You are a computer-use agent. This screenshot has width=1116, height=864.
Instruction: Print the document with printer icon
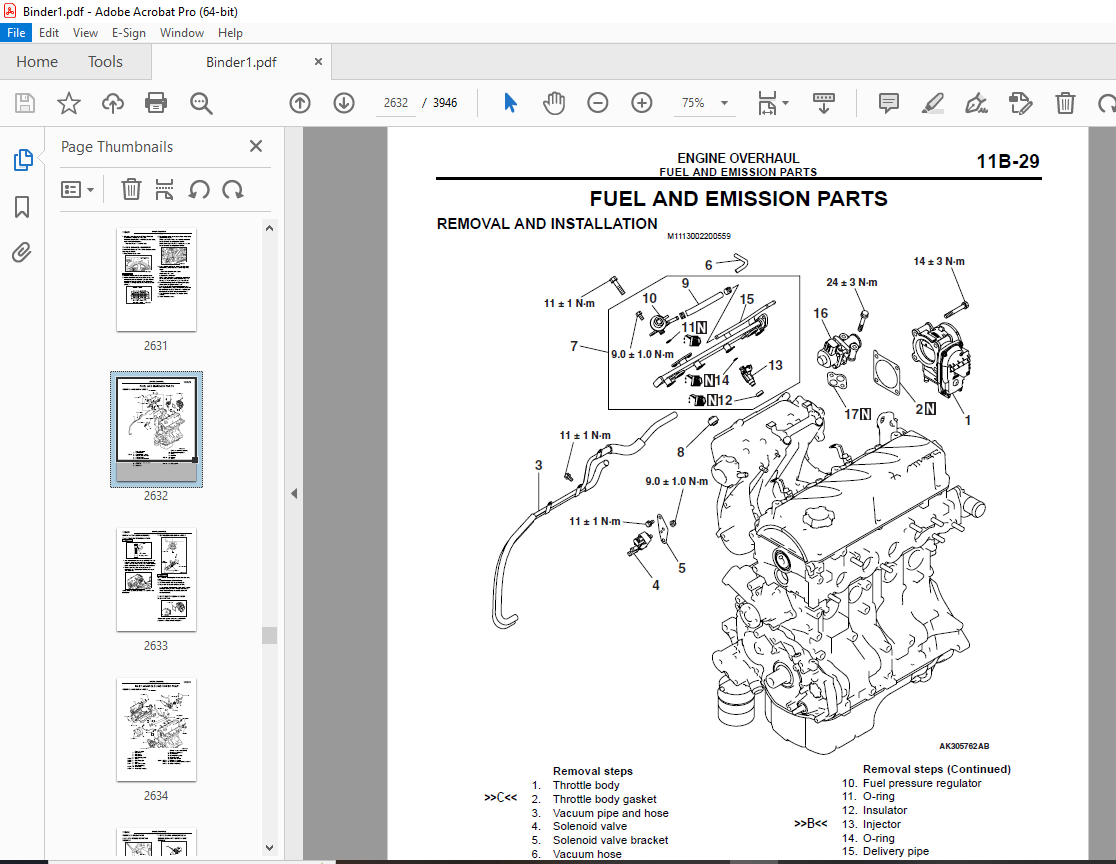point(156,103)
